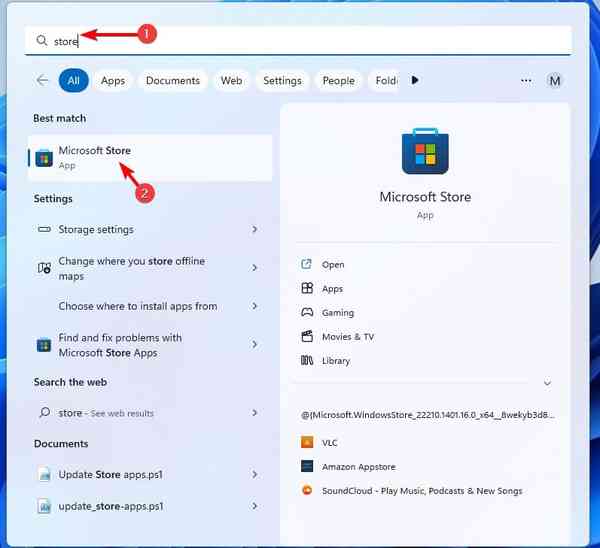Click in the search box containing "store"
The height and width of the screenshot is (548, 600).
click(x=298, y=40)
